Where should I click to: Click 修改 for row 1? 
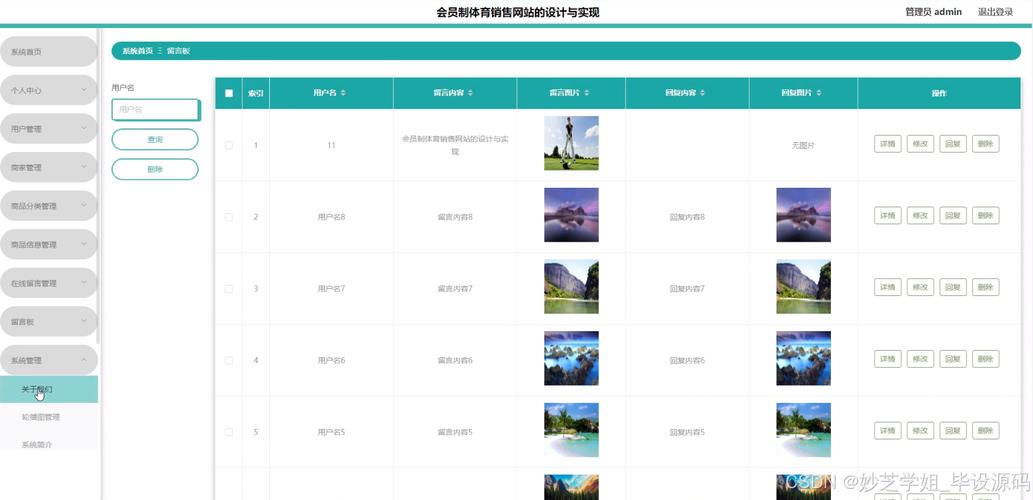click(920, 144)
